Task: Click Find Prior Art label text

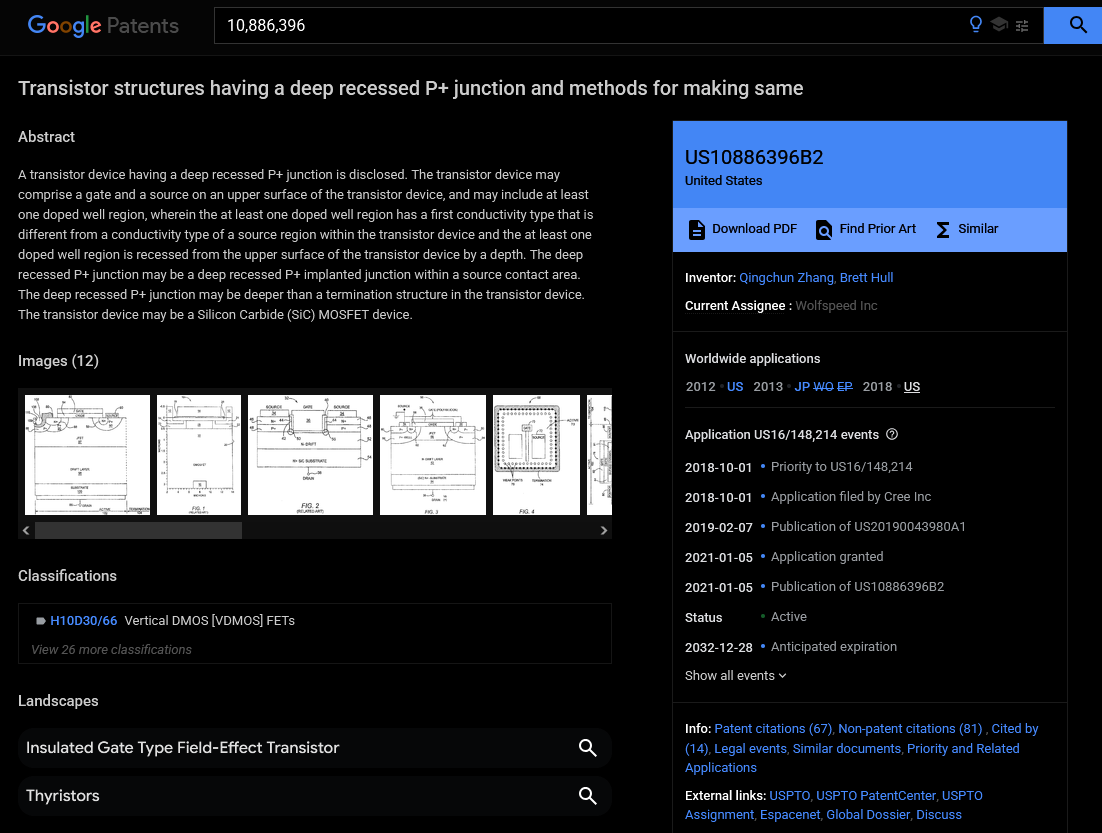Action: pos(877,229)
